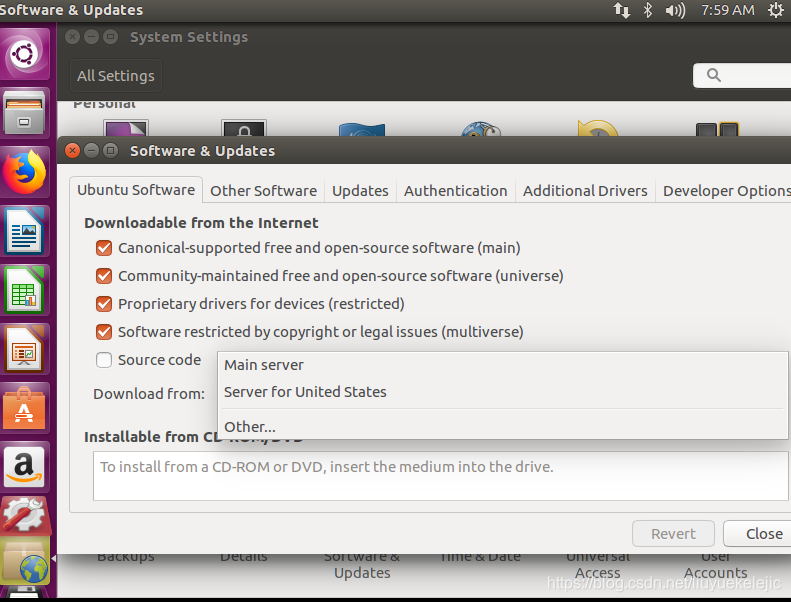Open the sound volume indicator
Viewport: 791px width, 602px height.
675,10
